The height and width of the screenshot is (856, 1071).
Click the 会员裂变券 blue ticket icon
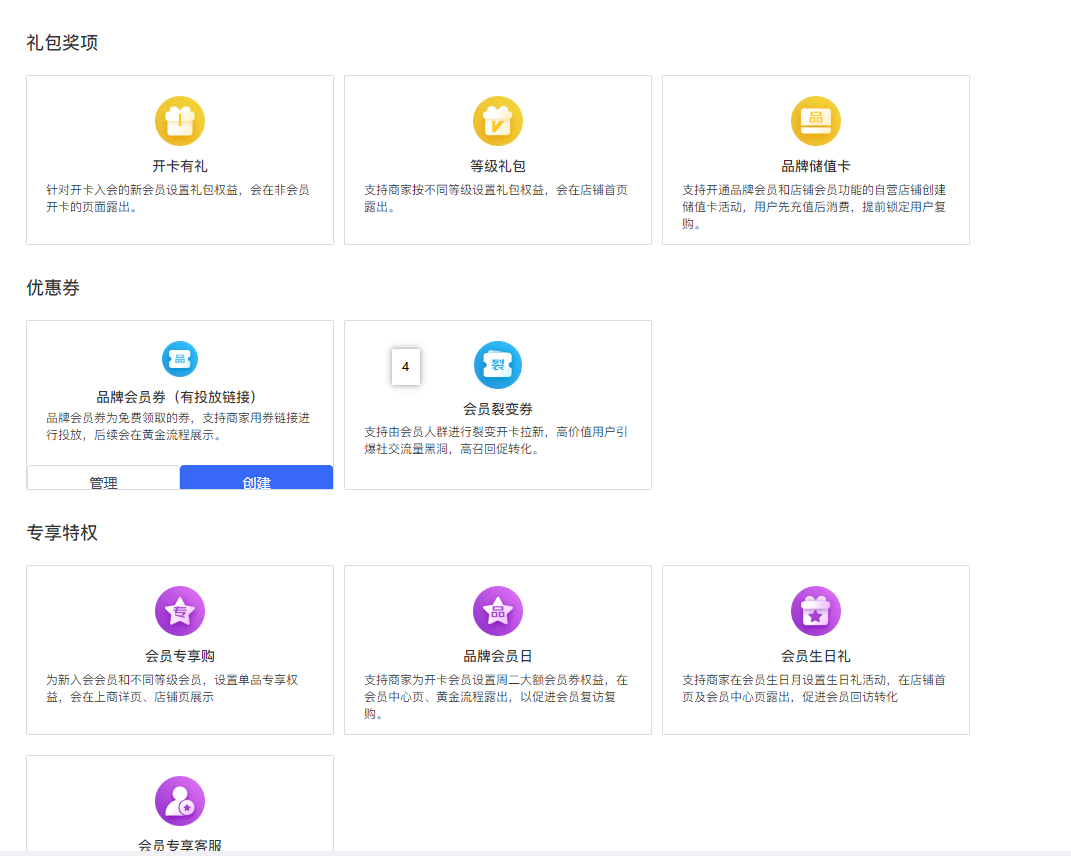coord(498,365)
